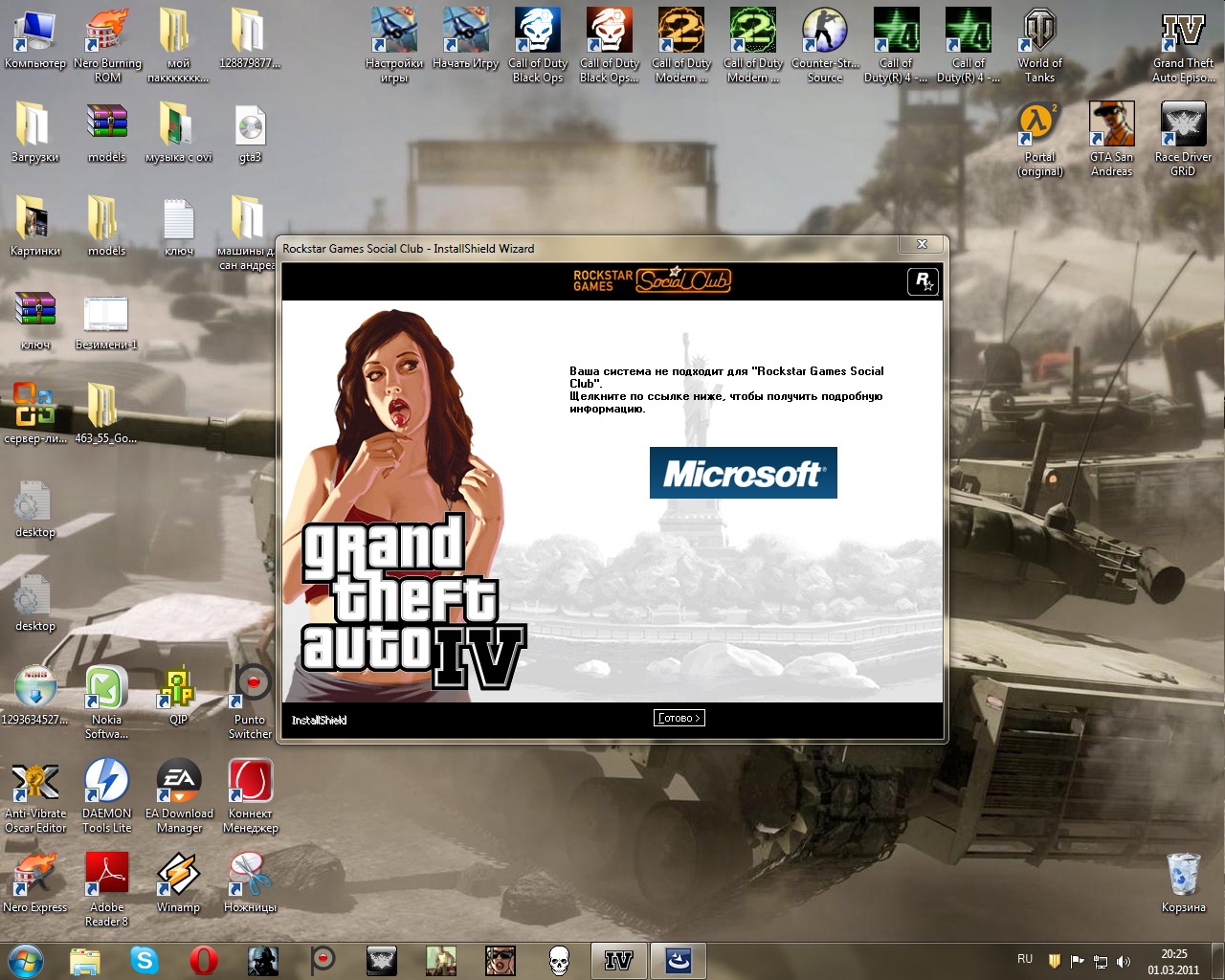
Task: Switch to GTA IV taskbar button
Action: (618, 960)
